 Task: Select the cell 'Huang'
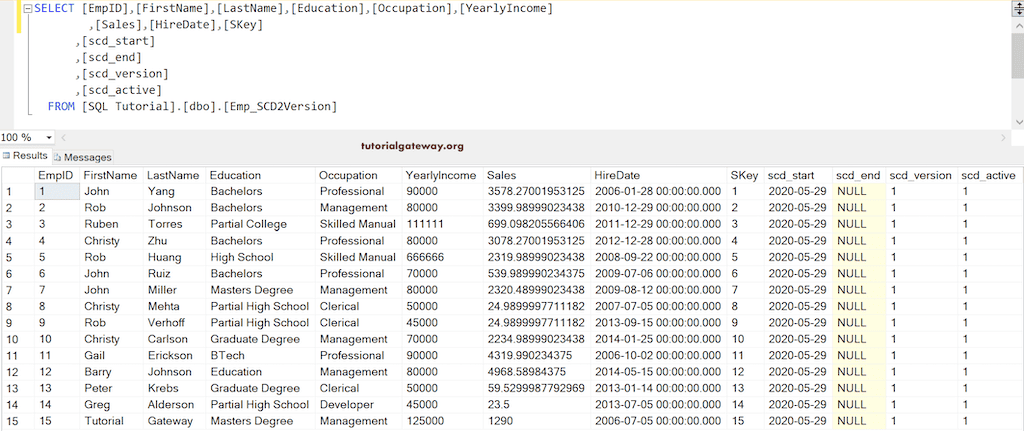coord(174,257)
